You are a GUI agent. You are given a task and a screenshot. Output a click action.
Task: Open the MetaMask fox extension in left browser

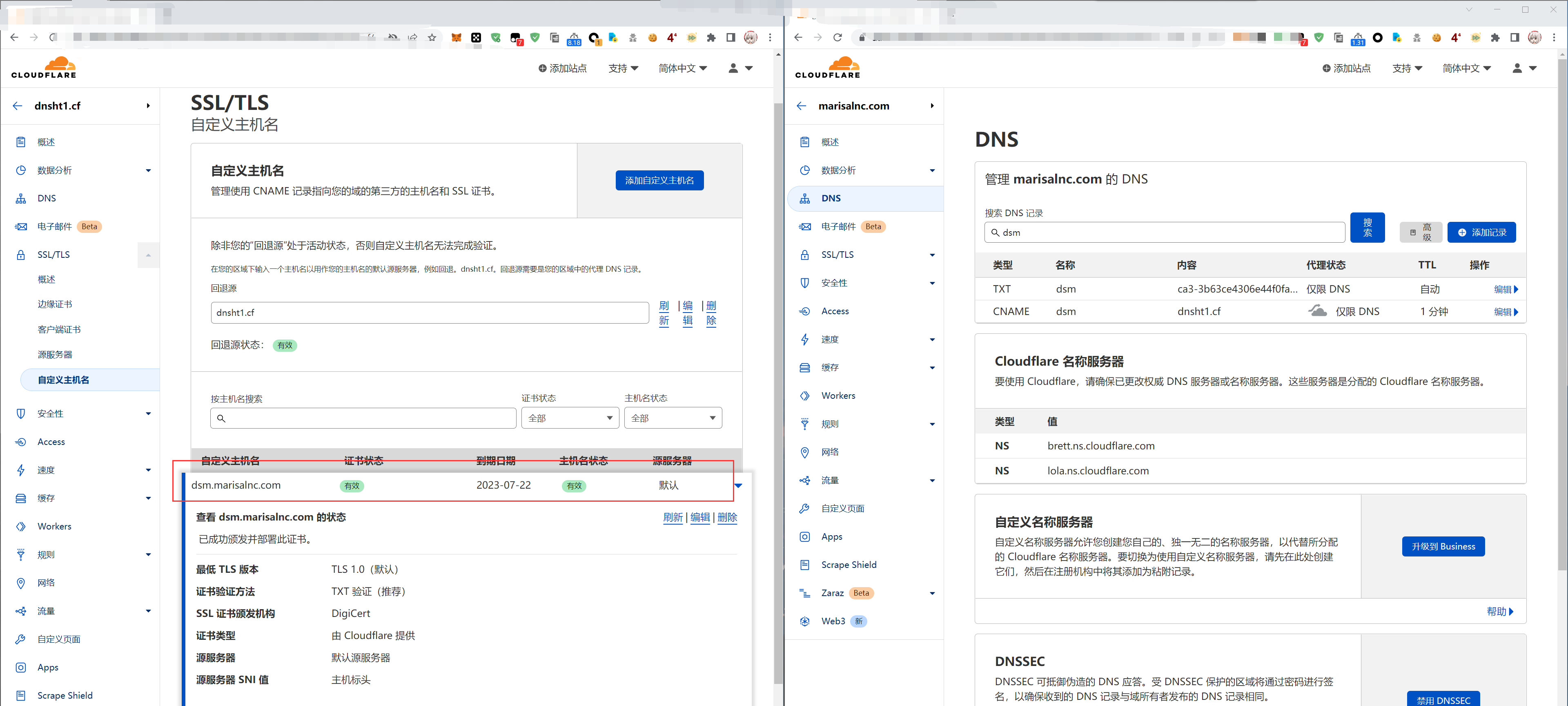click(456, 37)
